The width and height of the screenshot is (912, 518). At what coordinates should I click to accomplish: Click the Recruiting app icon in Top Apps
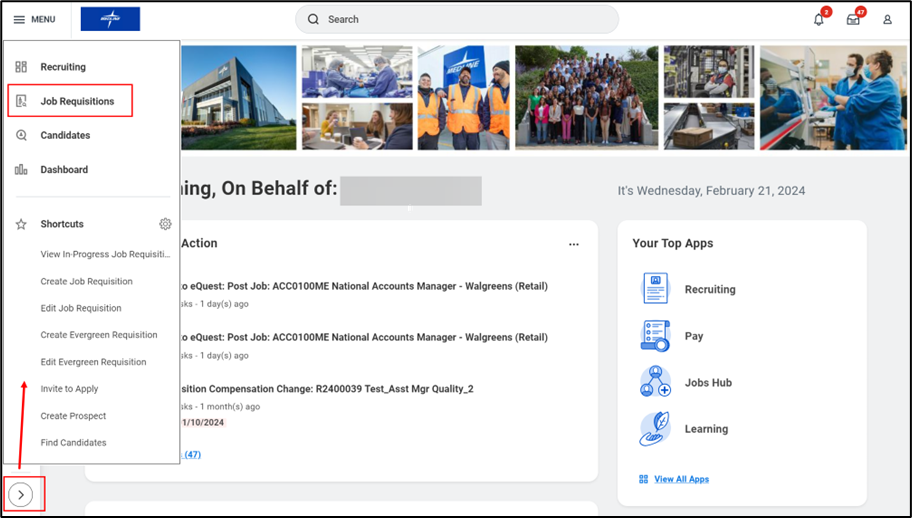655,289
